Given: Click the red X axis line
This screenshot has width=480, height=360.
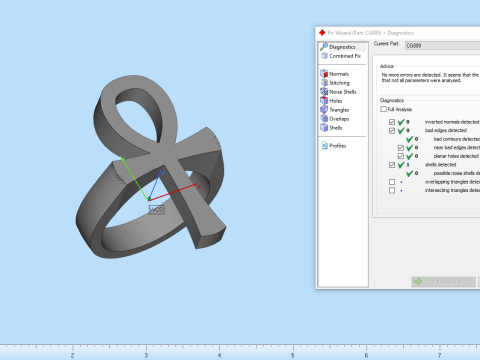Looking at the screenshot, I should click(x=173, y=192).
